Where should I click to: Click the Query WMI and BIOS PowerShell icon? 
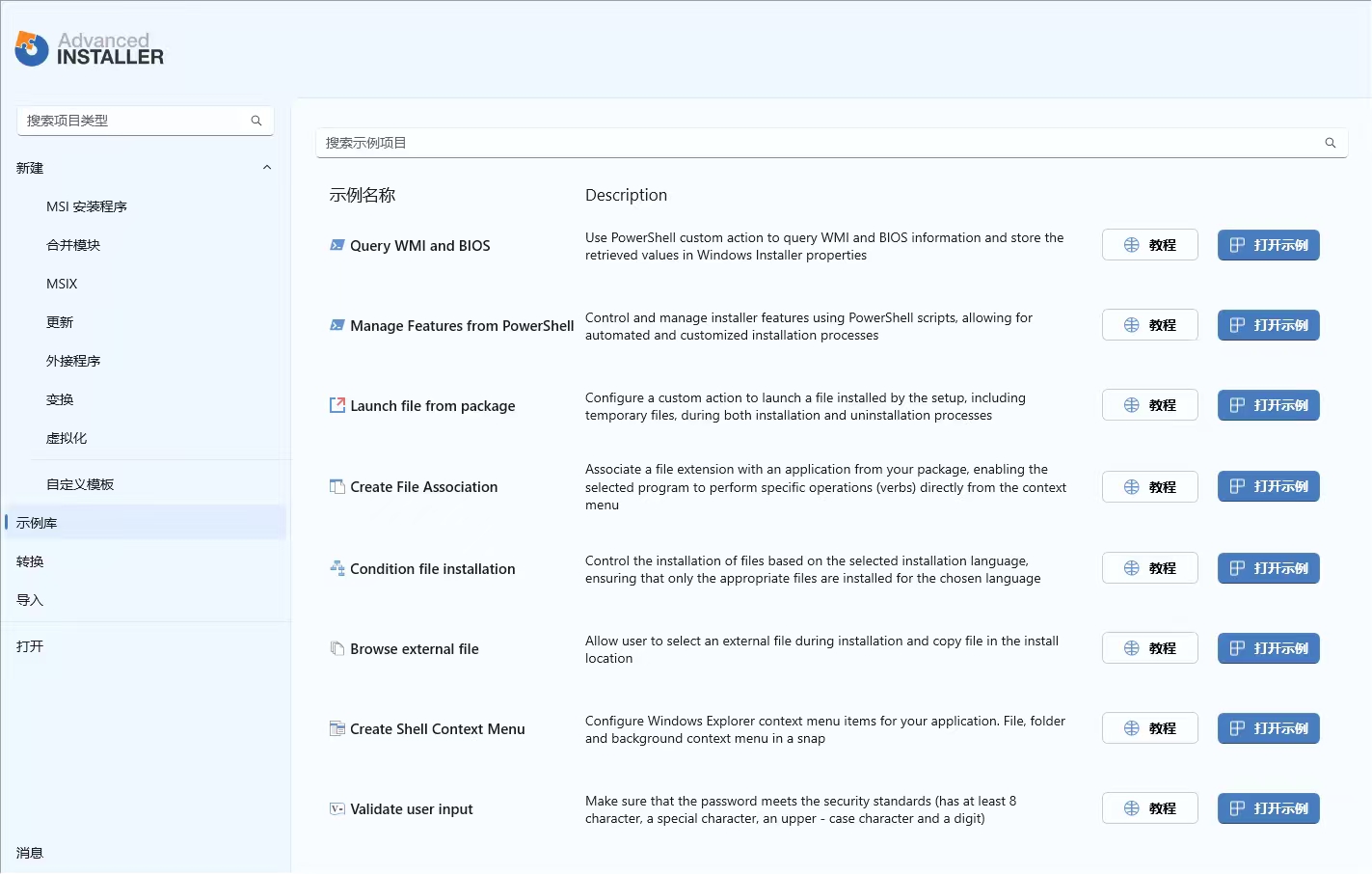point(337,245)
